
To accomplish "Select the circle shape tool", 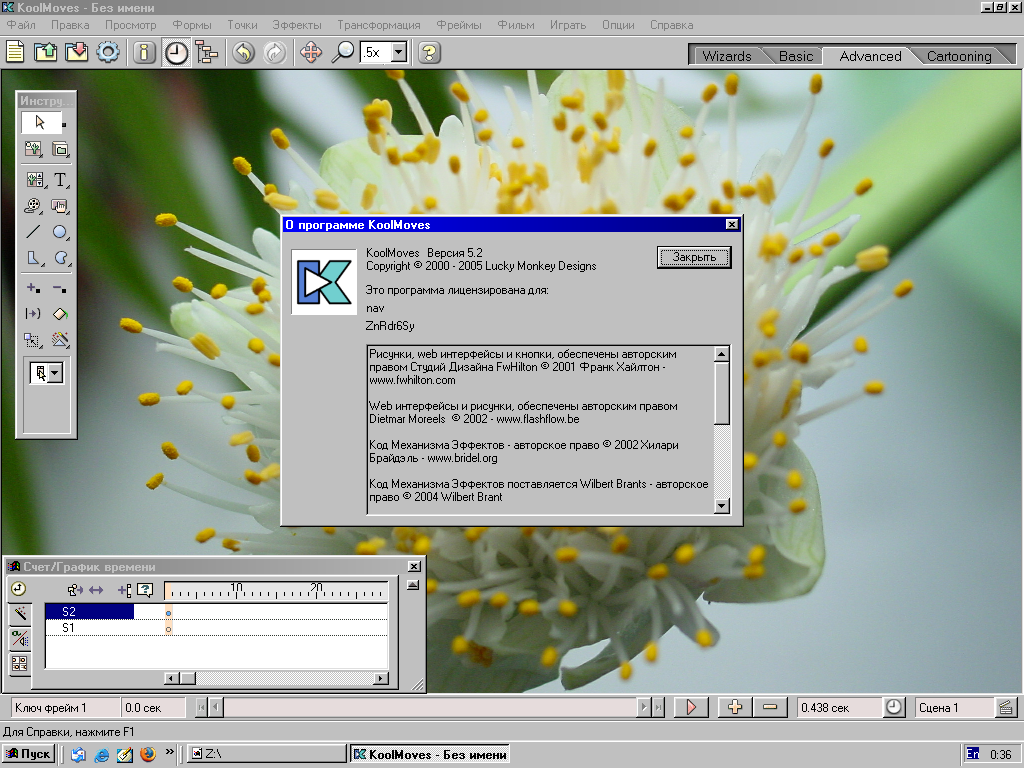I will (x=60, y=232).
